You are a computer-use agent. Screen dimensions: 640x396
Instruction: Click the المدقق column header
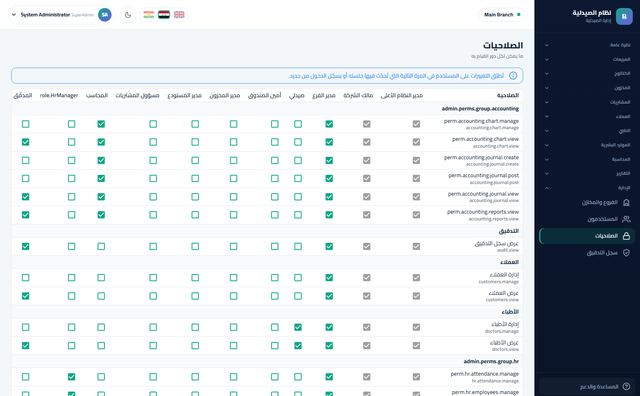[x=22, y=96]
